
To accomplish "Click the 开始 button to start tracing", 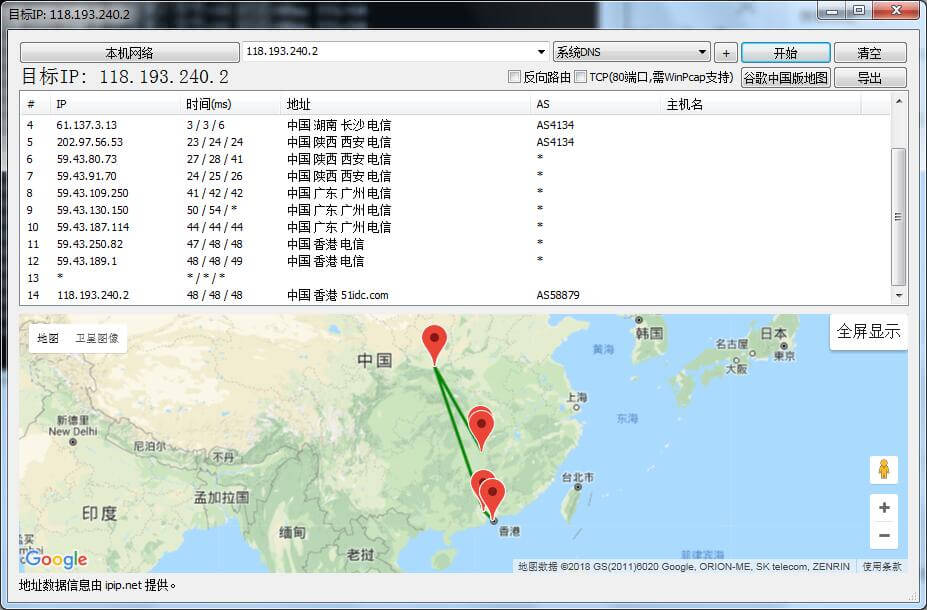I will 785,53.
